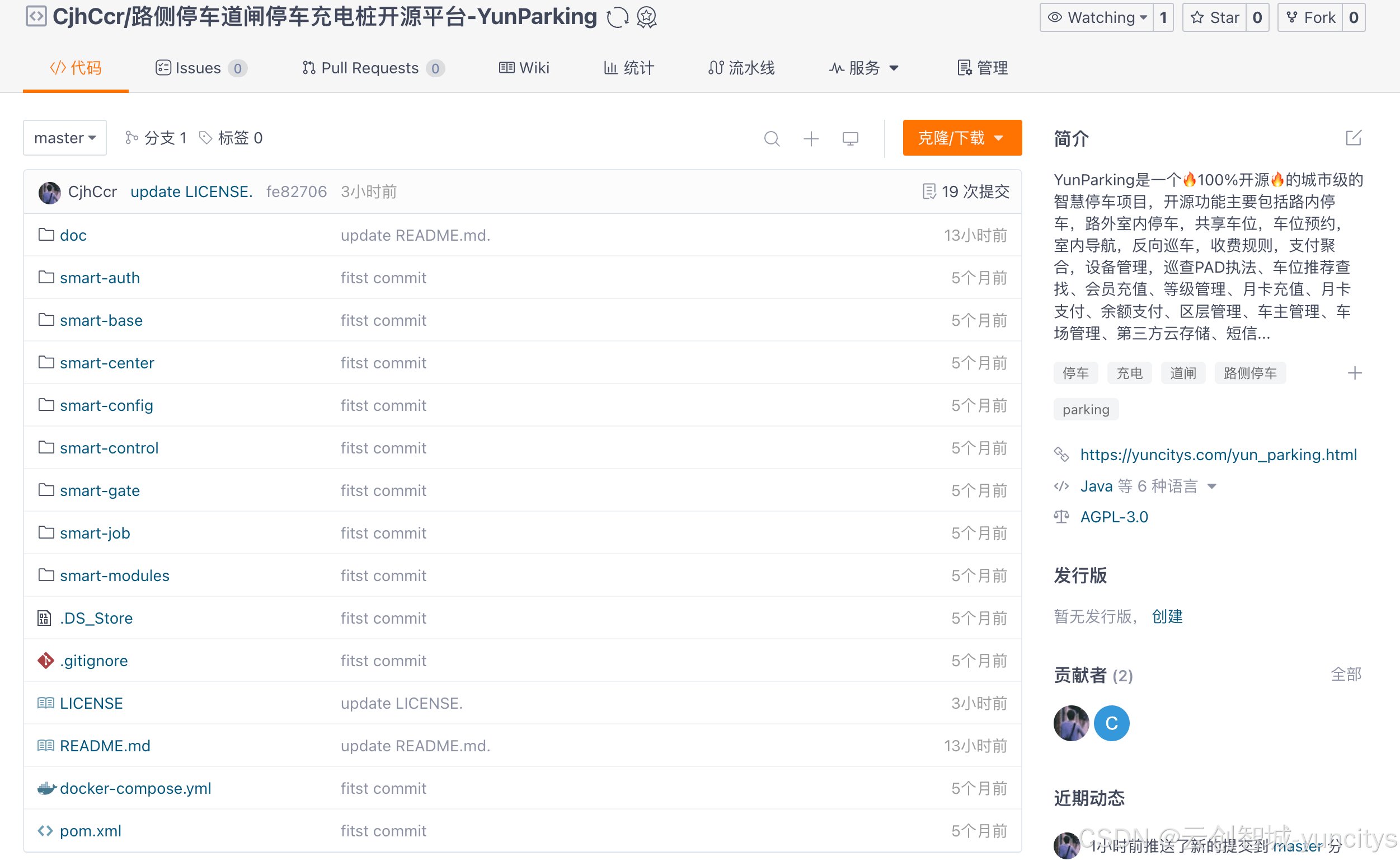Open the Watching dropdown

point(1097,18)
